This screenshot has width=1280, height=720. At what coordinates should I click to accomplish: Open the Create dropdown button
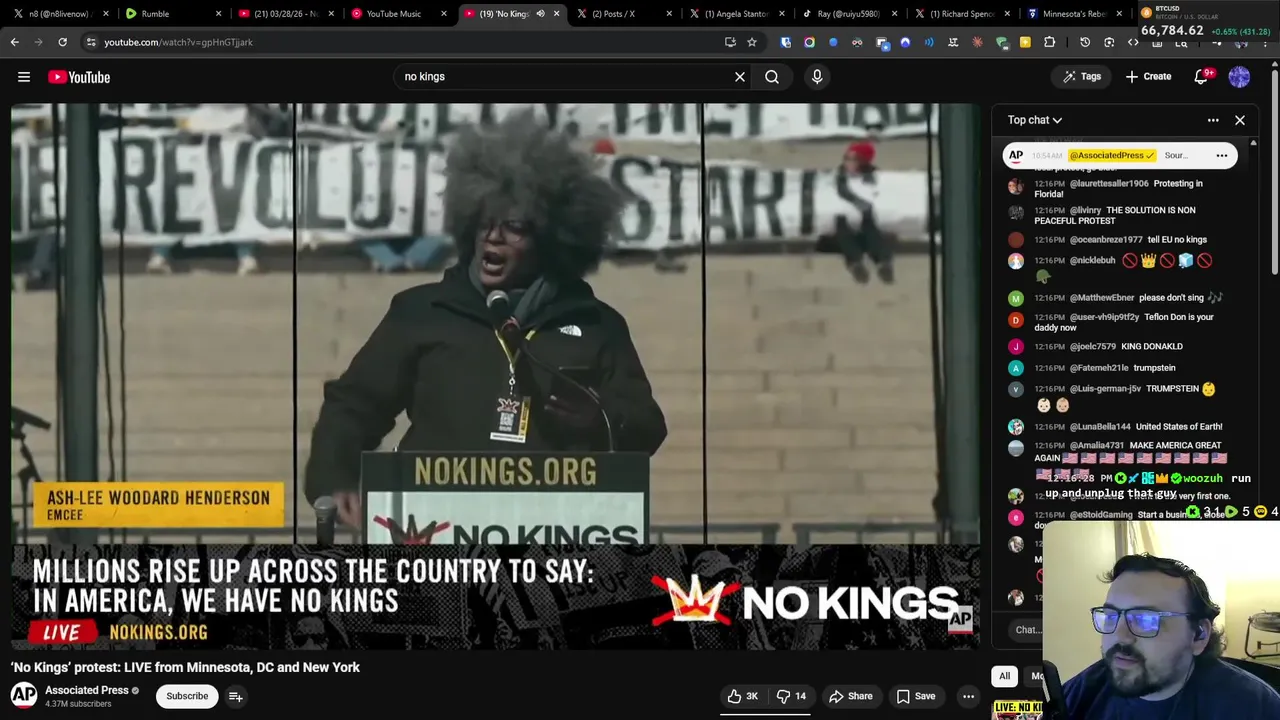click(x=1148, y=77)
